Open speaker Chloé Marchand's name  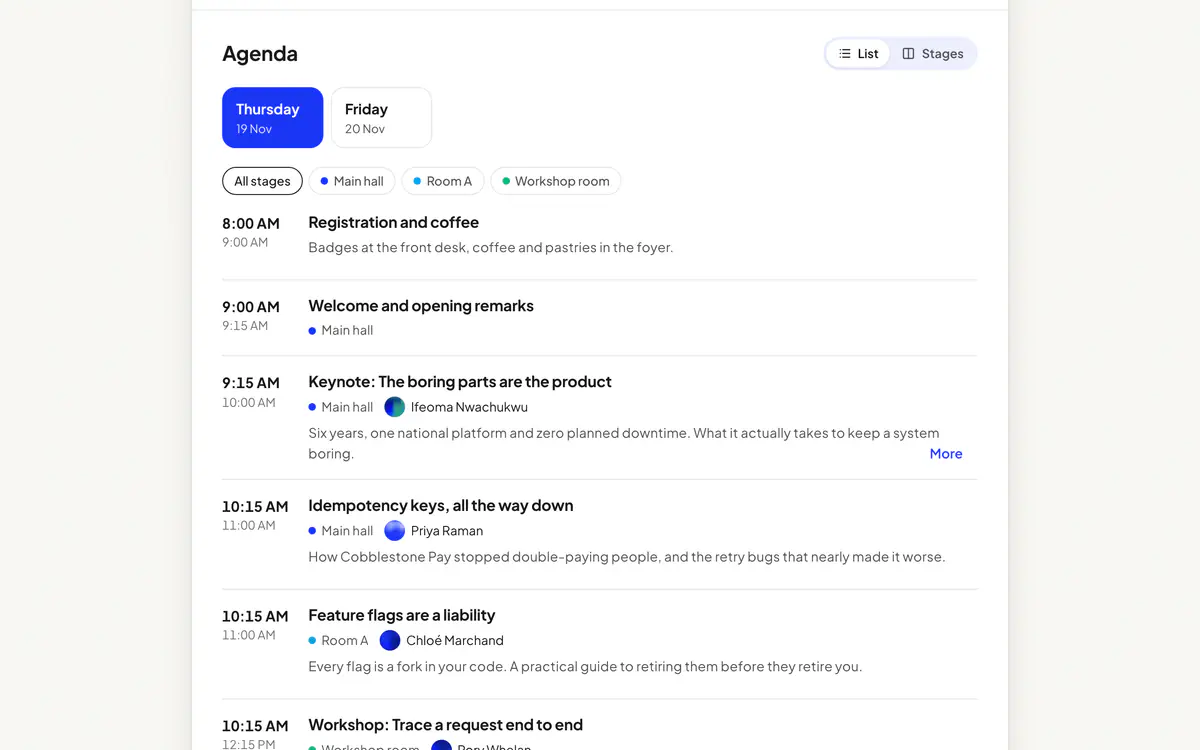(x=455, y=641)
